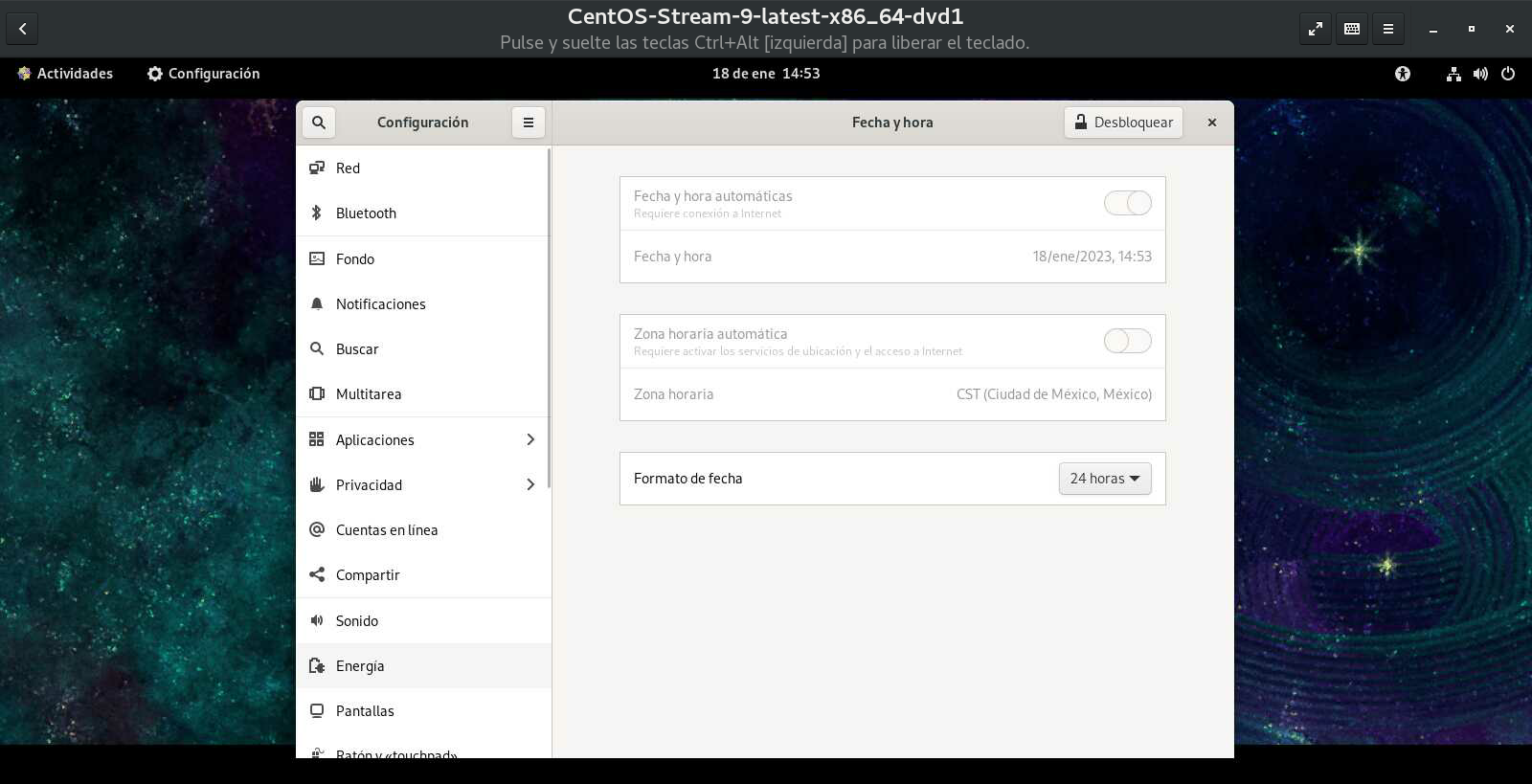Click the Compartir share icon
Screen dimensions: 1532x784
pos(317,574)
